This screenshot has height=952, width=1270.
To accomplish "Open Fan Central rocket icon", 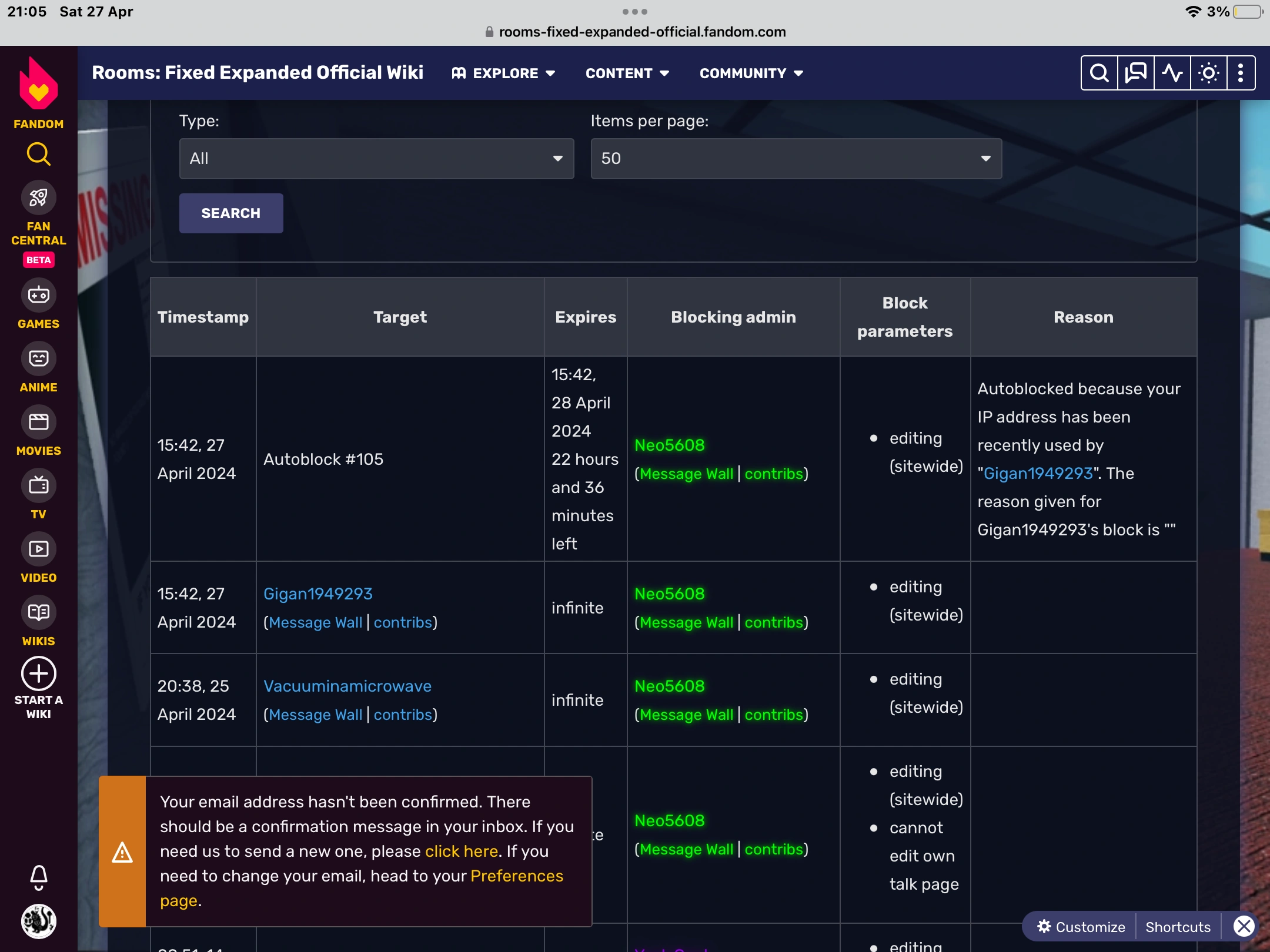I will [x=39, y=198].
